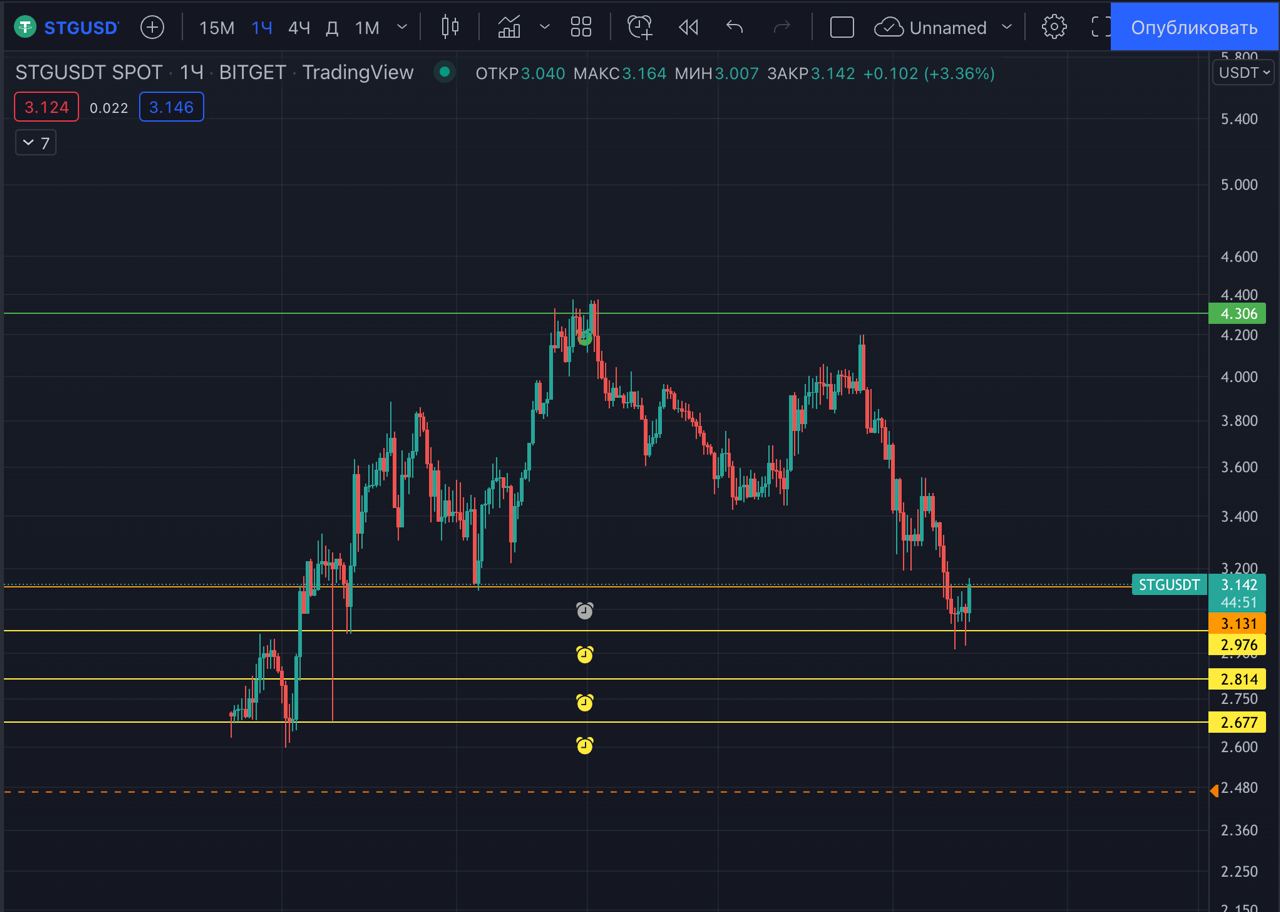
Task: Select the orange 3.131 price label
Action: pos(1237,624)
